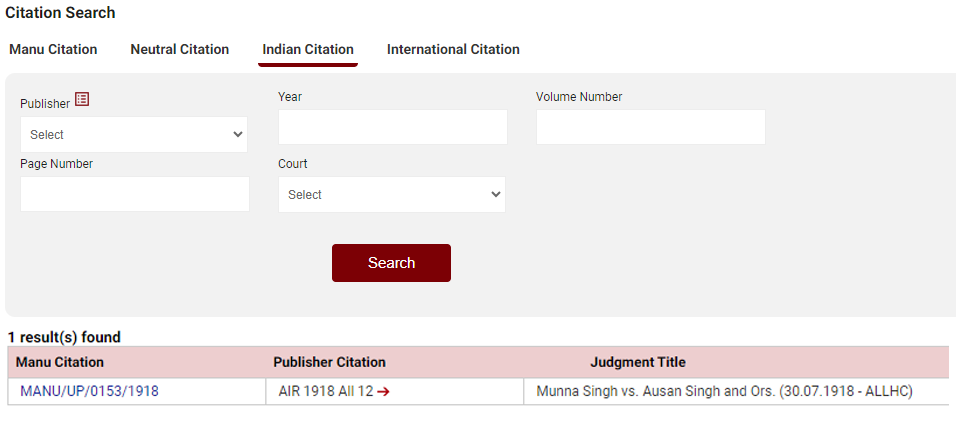Select the Neutral Citation tab

[x=180, y=49]
